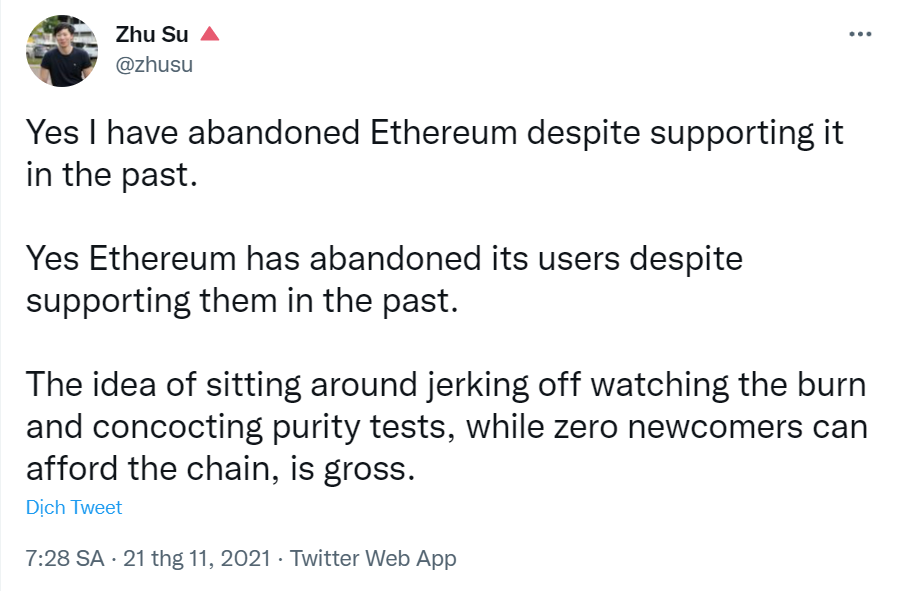Click the Dịch Tweet translate link

(x=74, y=508)
